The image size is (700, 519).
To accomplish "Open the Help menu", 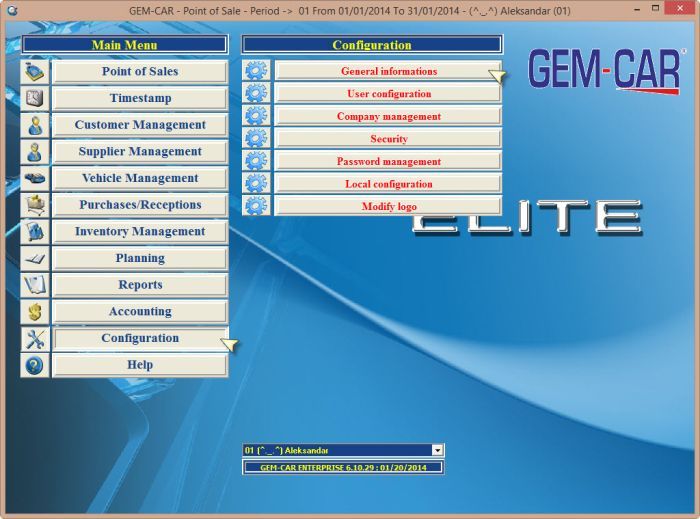I will click(140, 365).
